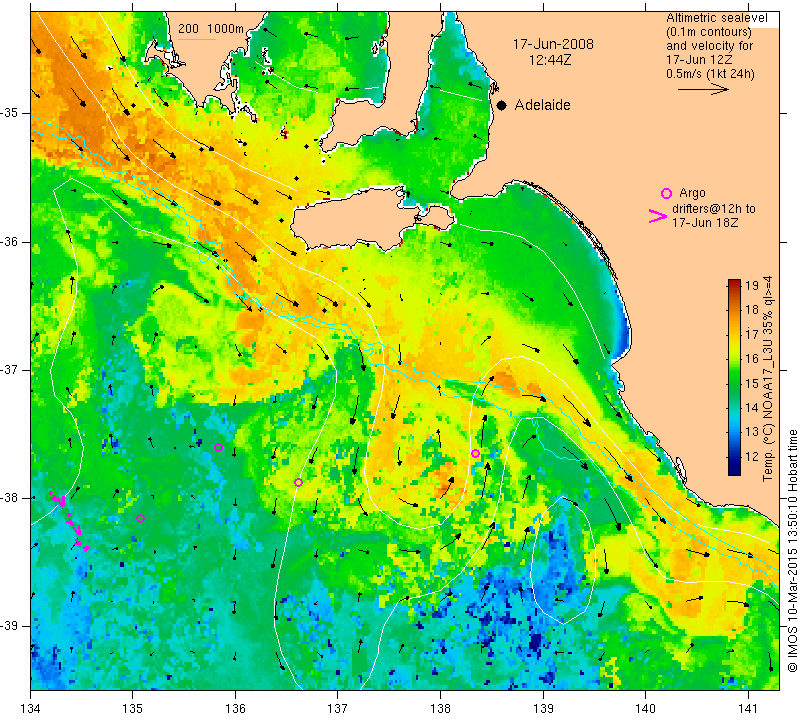Click latitude axis label -35
This screenshot has height=720, width=800.
[x=10, y=113]
